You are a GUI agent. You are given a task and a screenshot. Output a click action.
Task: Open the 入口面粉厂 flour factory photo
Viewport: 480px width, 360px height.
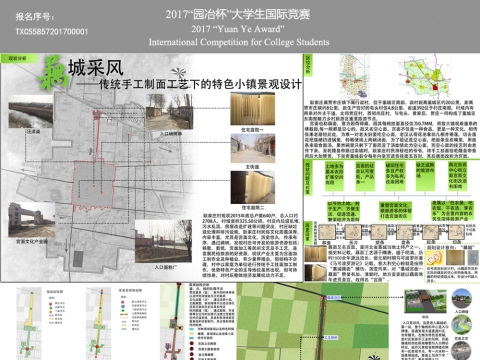(163, 241)
